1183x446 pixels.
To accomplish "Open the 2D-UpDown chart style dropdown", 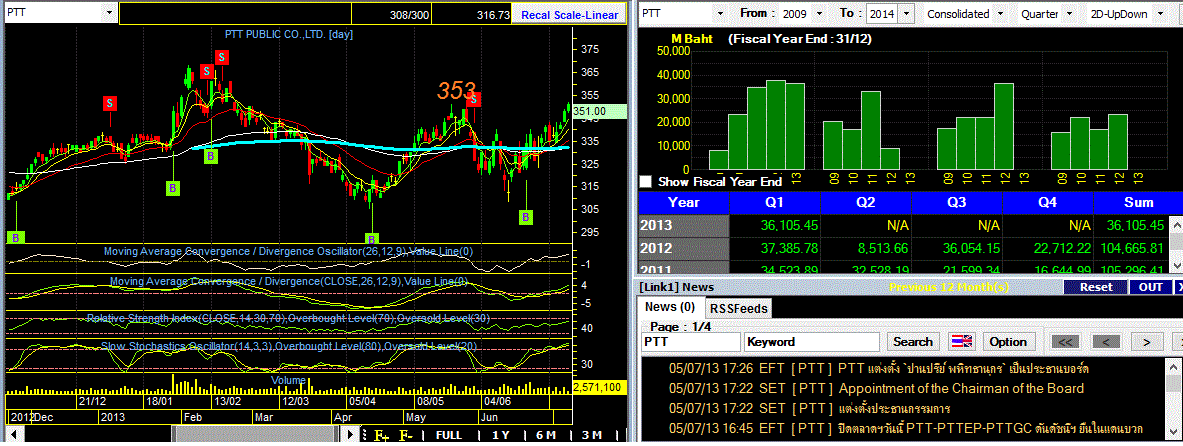I will click(x=1162, y=14).
